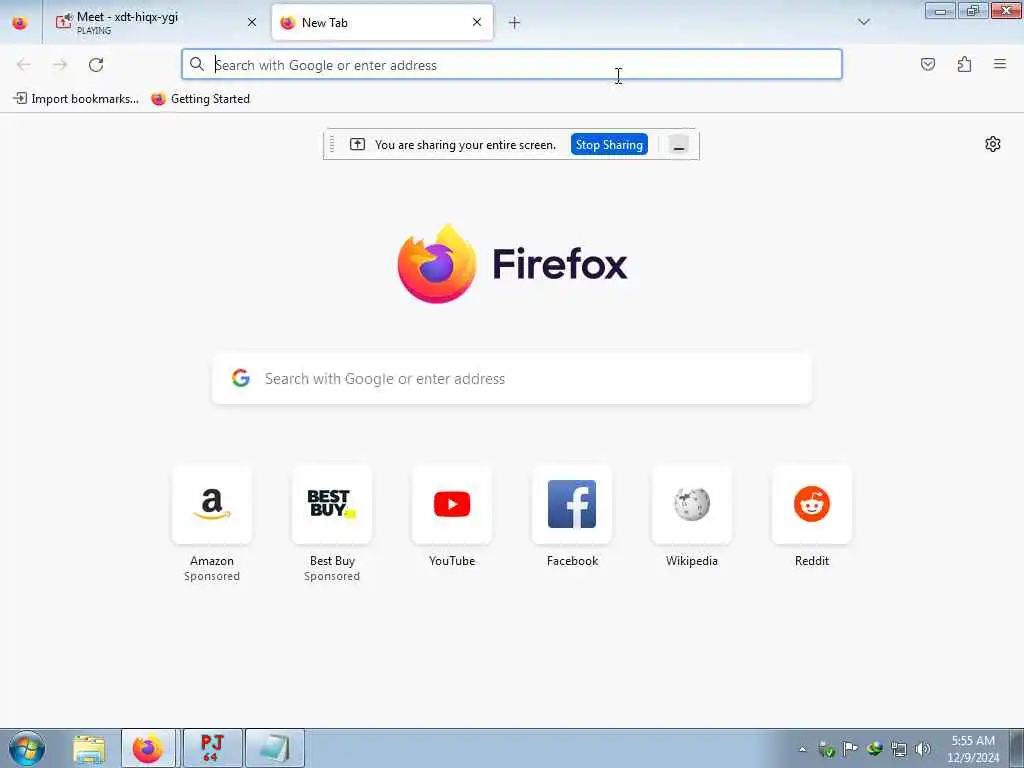Focus the address bar field

click(512, 65)
